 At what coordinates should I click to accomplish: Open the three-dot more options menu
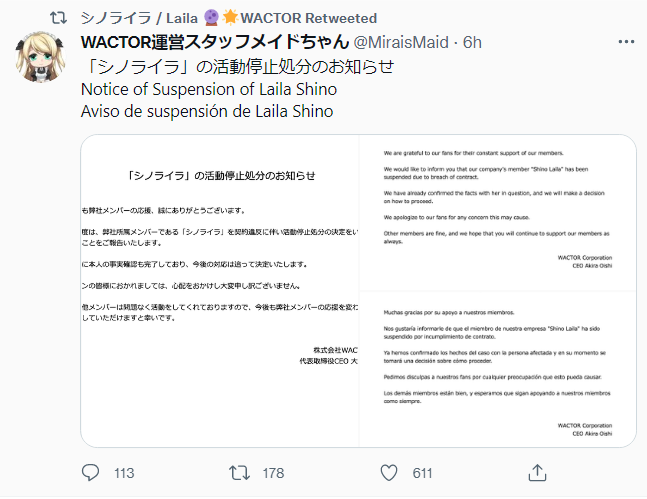coord(626,42)
